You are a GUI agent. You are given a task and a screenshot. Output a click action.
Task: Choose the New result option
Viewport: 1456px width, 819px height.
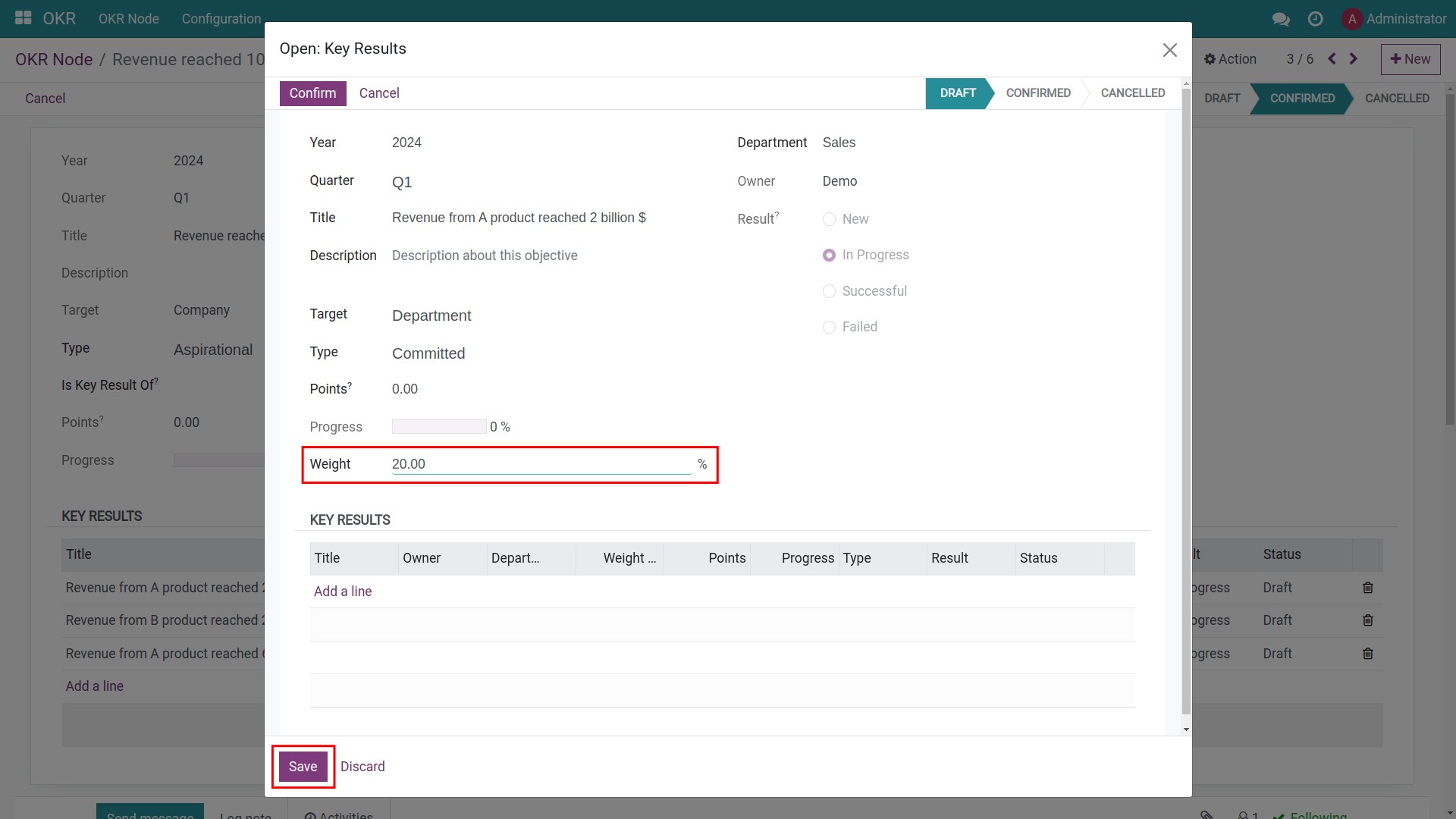829,219
